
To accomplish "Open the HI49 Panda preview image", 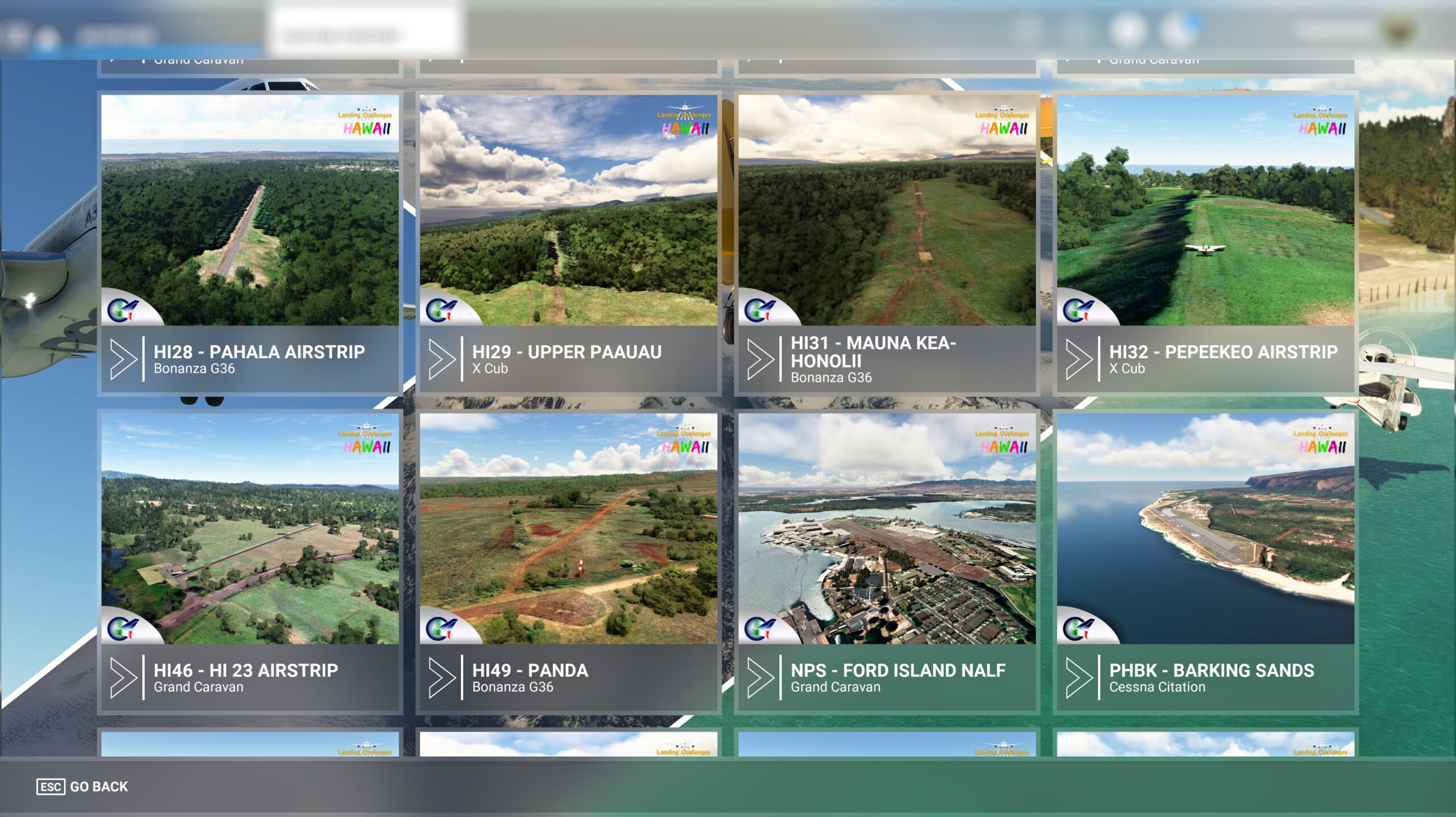I will click(x=569, y=528).
